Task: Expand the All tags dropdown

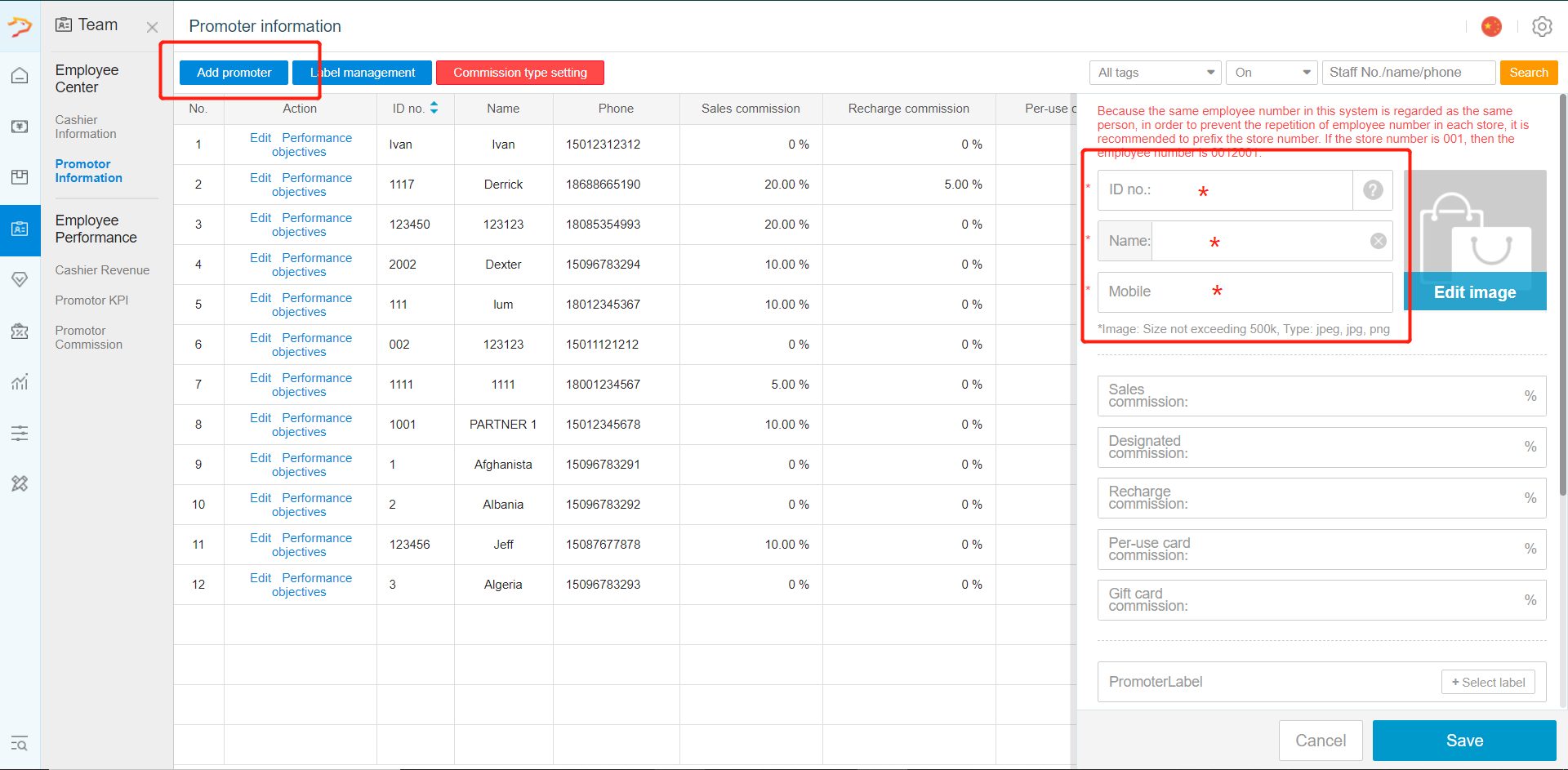Action: pyautogui.click(x=1155, y=73)
